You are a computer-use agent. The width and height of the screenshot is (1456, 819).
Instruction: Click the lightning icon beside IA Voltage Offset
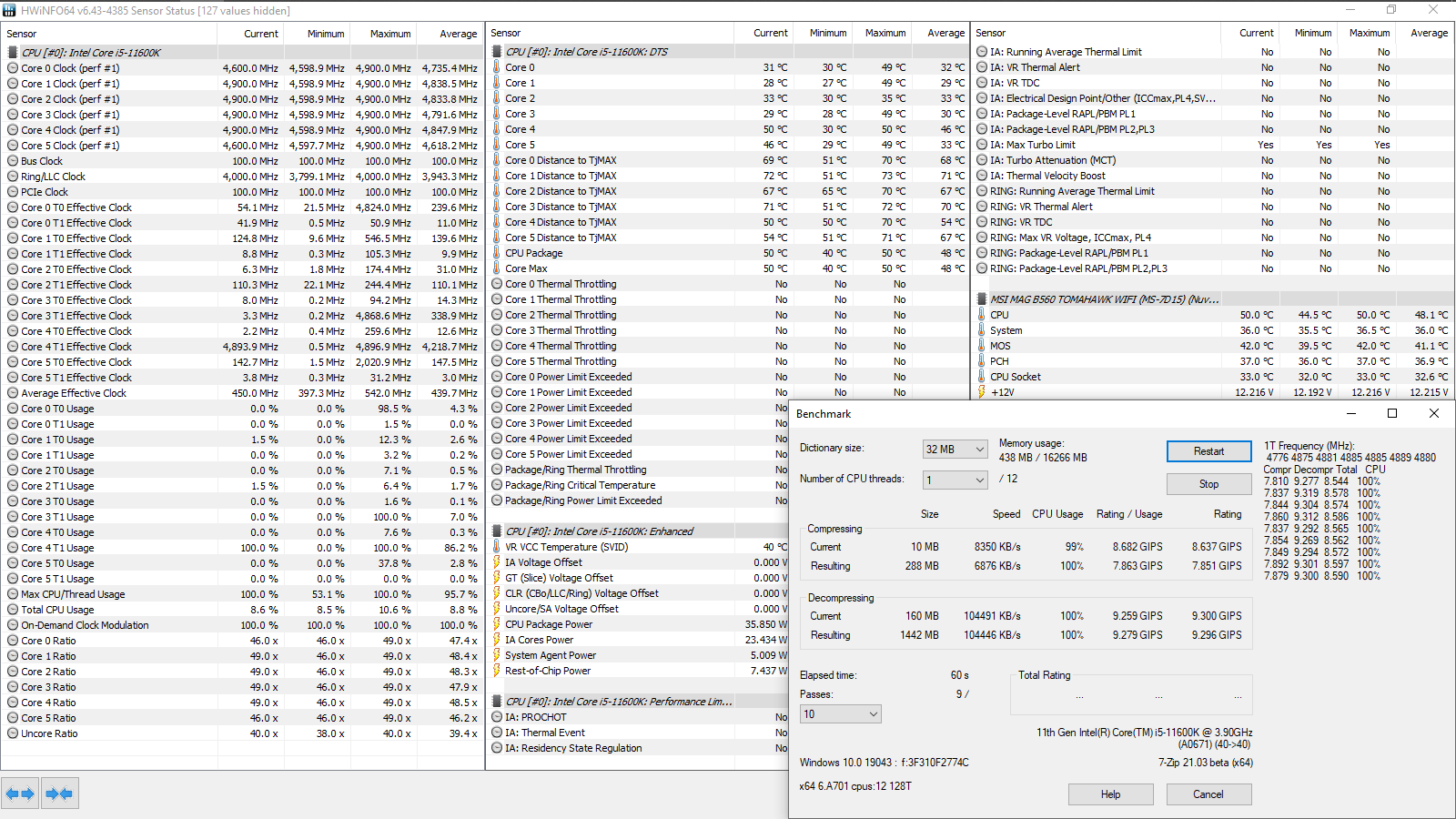click(497, 562)
